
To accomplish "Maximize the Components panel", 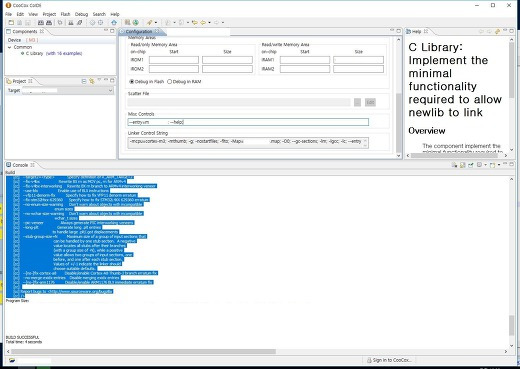I will (x=112, y=31).
